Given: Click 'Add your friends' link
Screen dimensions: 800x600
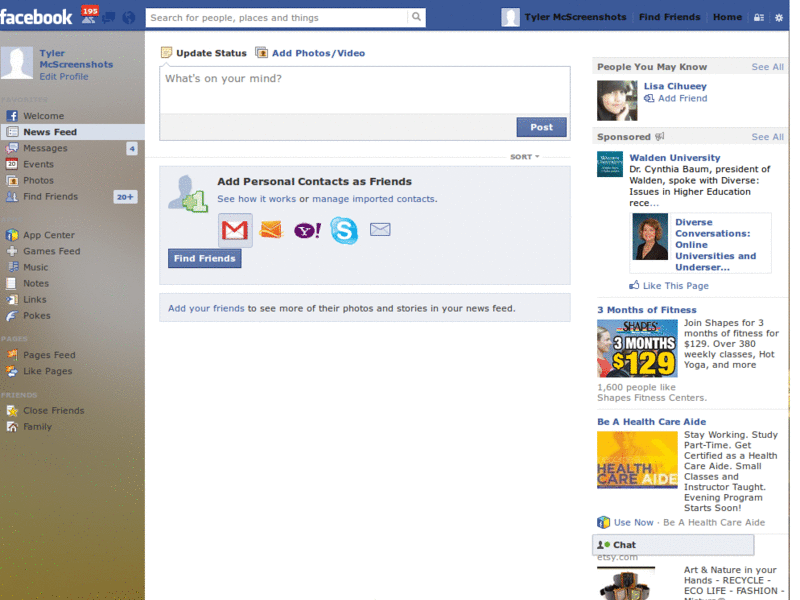Looking at the screenshot, I should tap(206, 308).
